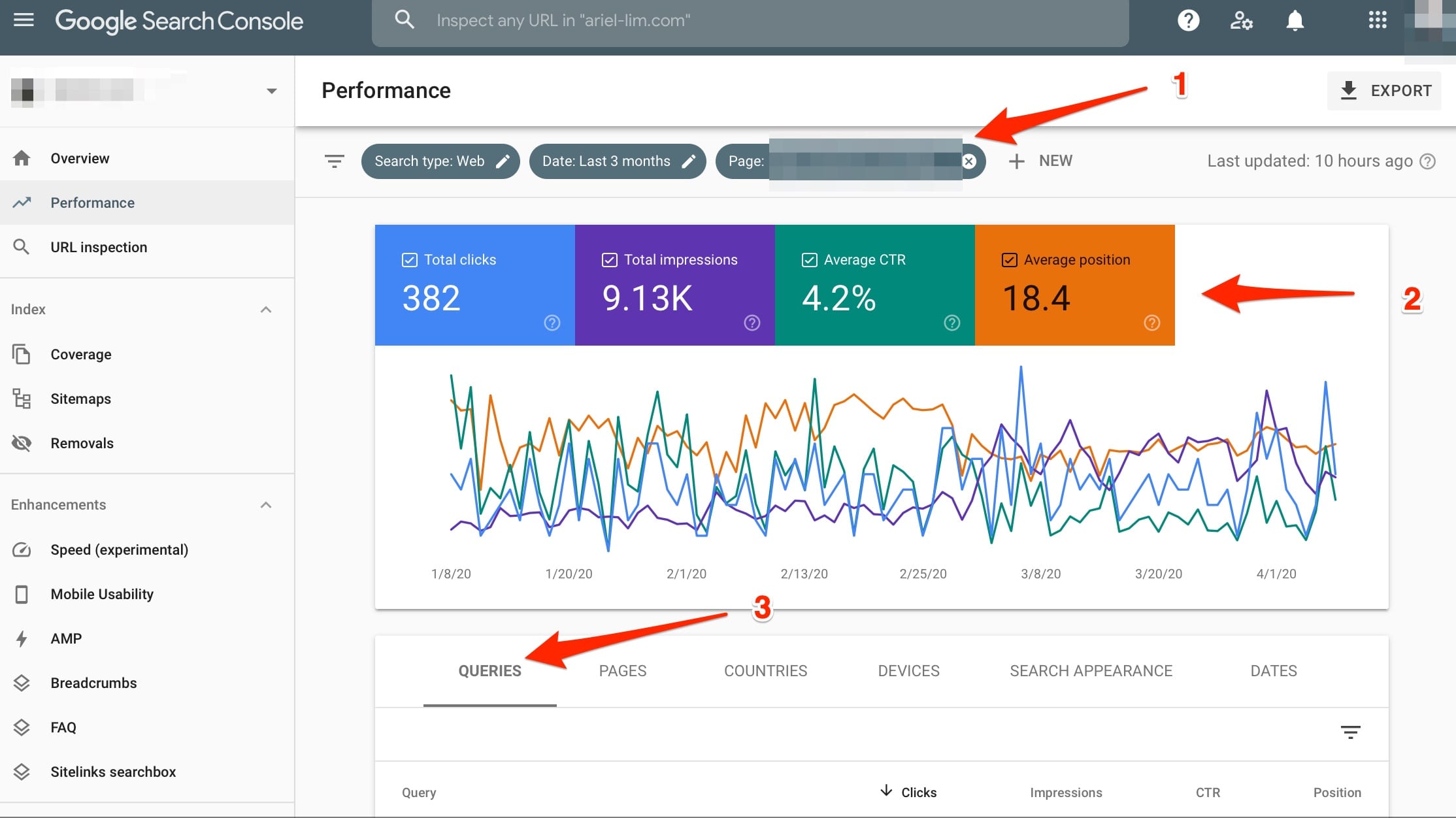Add a NEW filter
Viewport: 1456px width, 818px height.
[x=1042, y=161]
